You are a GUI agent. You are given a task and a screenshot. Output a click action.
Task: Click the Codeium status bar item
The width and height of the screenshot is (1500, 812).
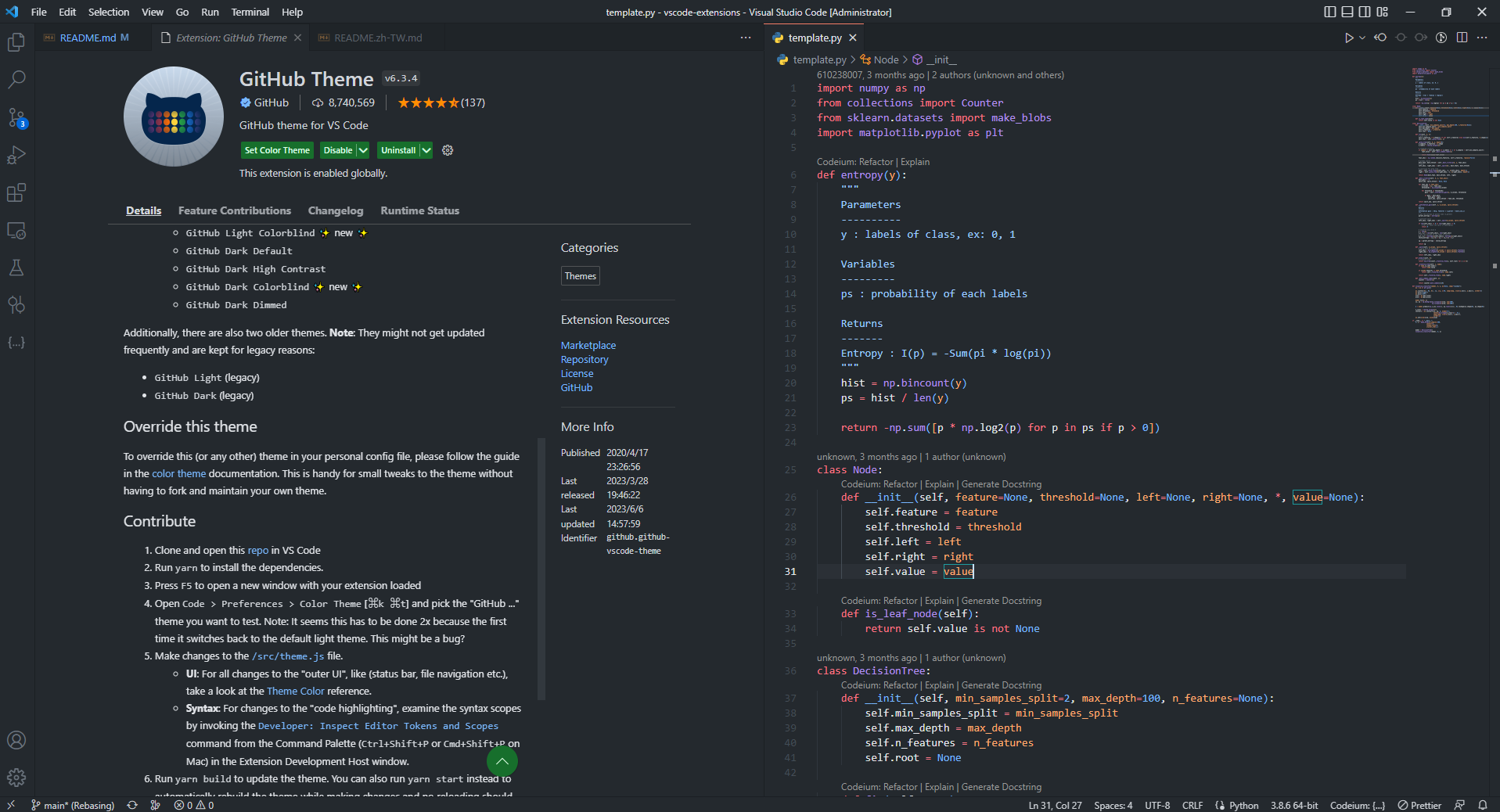click(x=1358, y=805)
